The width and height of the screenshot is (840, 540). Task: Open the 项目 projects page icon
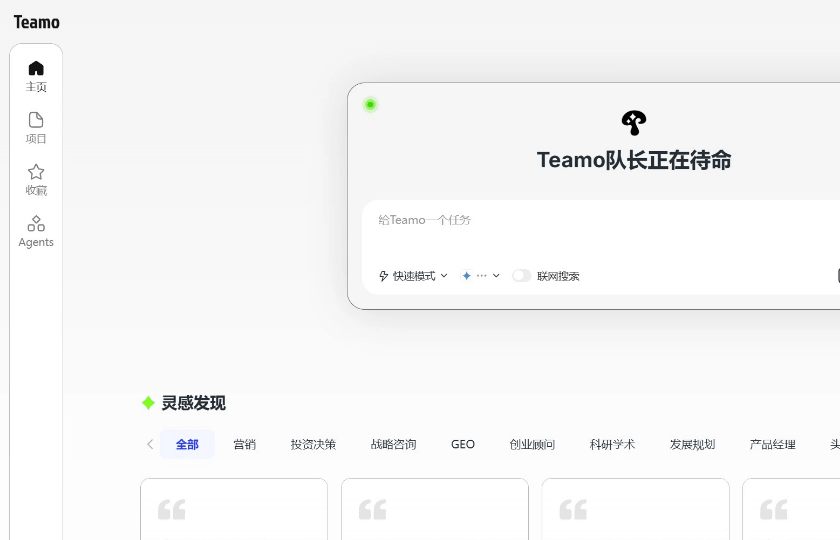coord(36,121)
